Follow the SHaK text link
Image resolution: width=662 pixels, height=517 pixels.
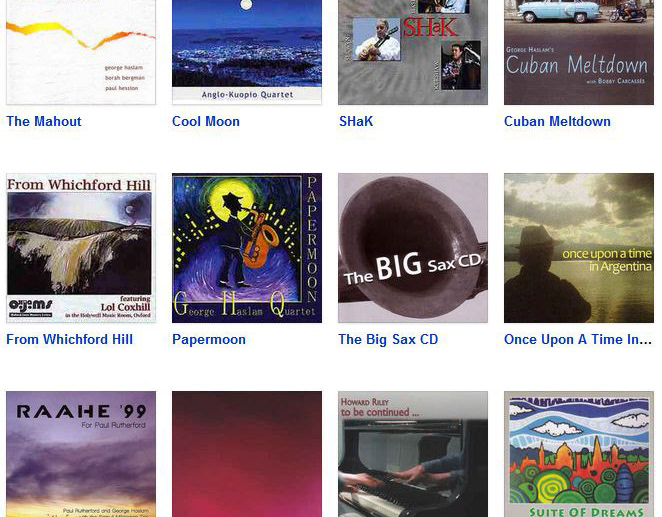tap(356, 122)
